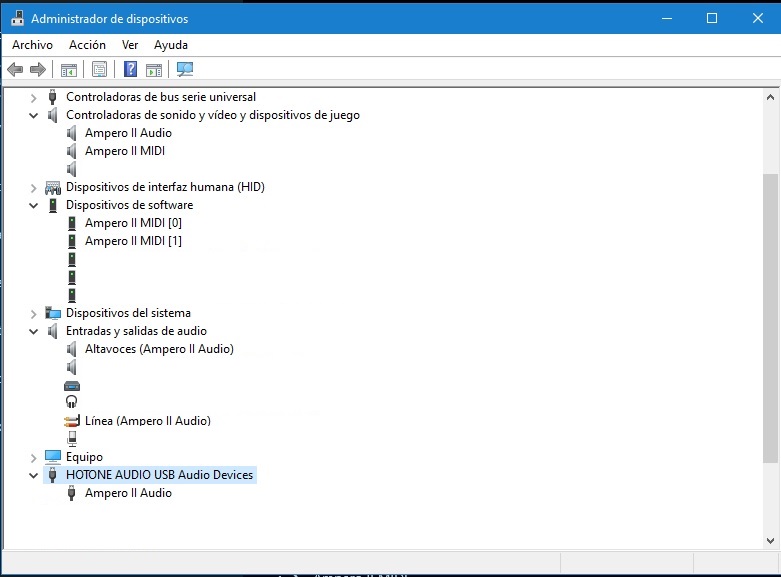Open the Acción menu
The image size is (781, 577).
(87, 45)
